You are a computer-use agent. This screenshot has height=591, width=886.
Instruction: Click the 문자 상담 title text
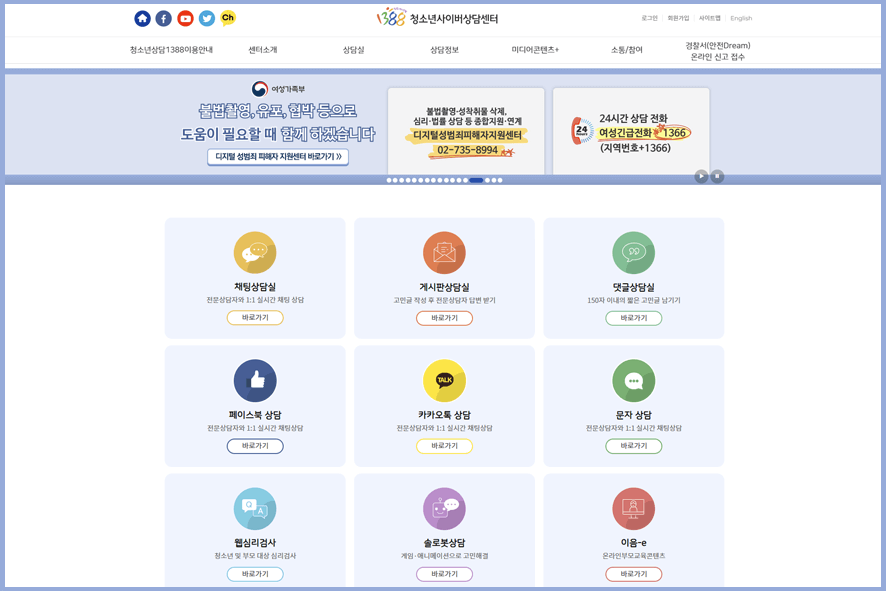coord(633,415)
